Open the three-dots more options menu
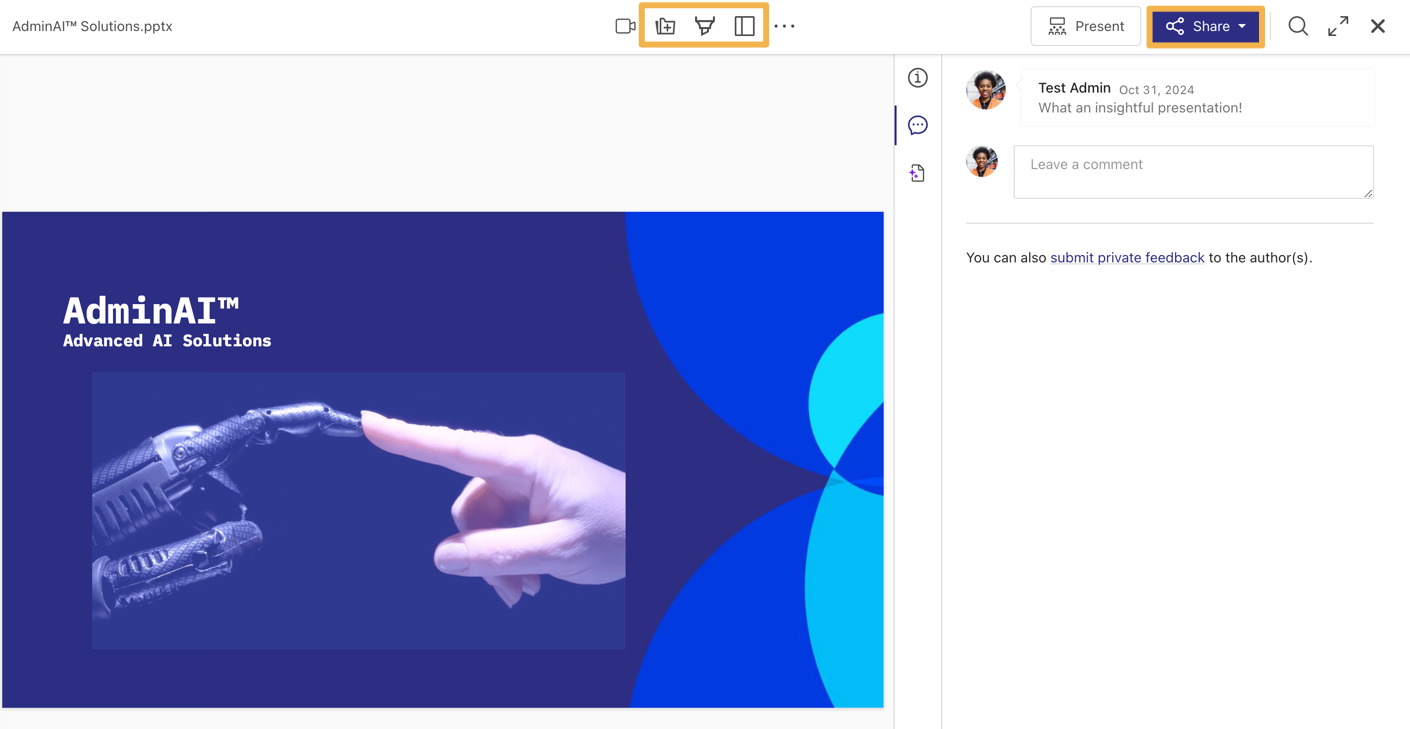1410x729 pixels. (785, 26)
